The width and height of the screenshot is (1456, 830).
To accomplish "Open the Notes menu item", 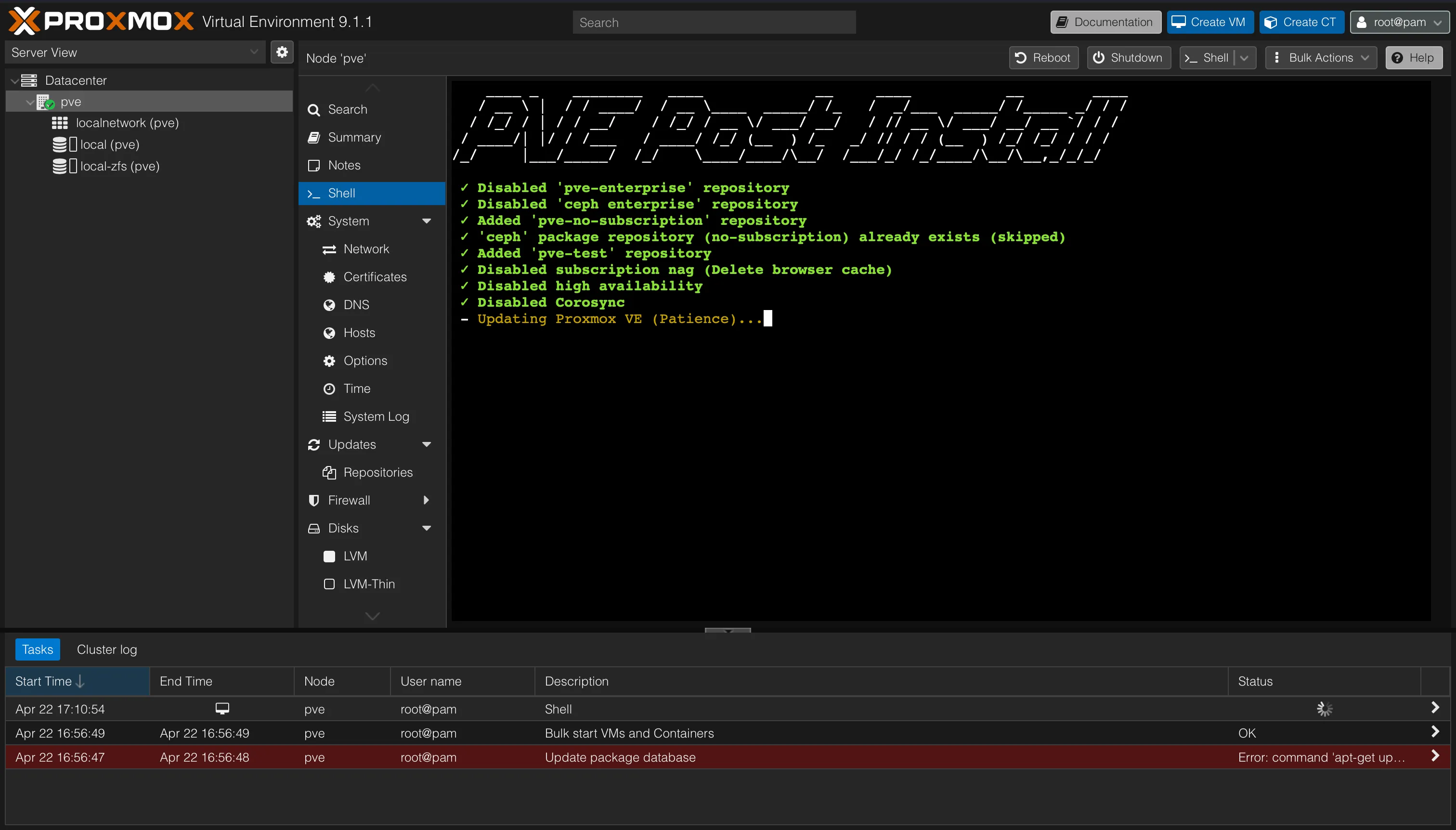I will 372,165.
